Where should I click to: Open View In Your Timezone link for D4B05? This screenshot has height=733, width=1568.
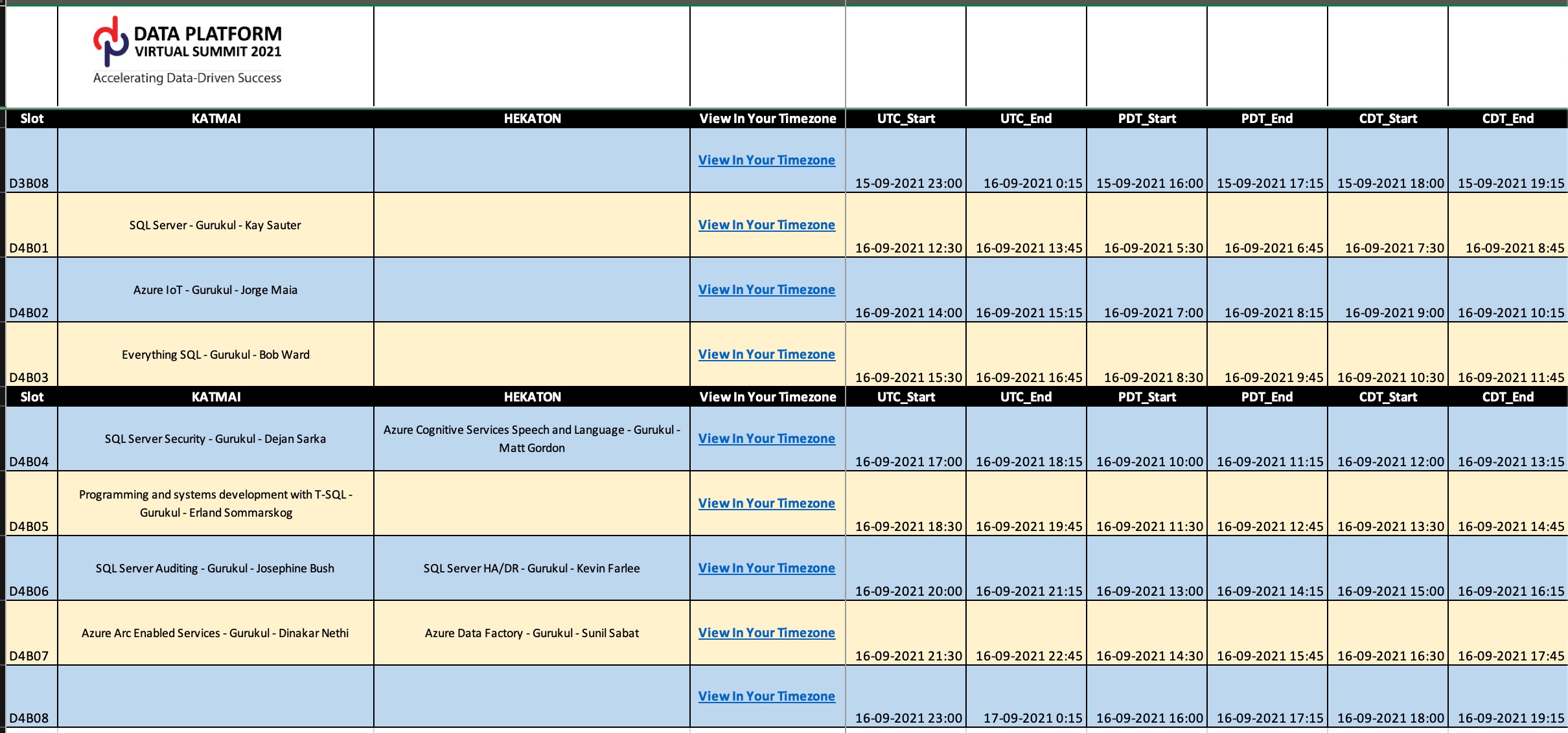[x=767, y=503]
